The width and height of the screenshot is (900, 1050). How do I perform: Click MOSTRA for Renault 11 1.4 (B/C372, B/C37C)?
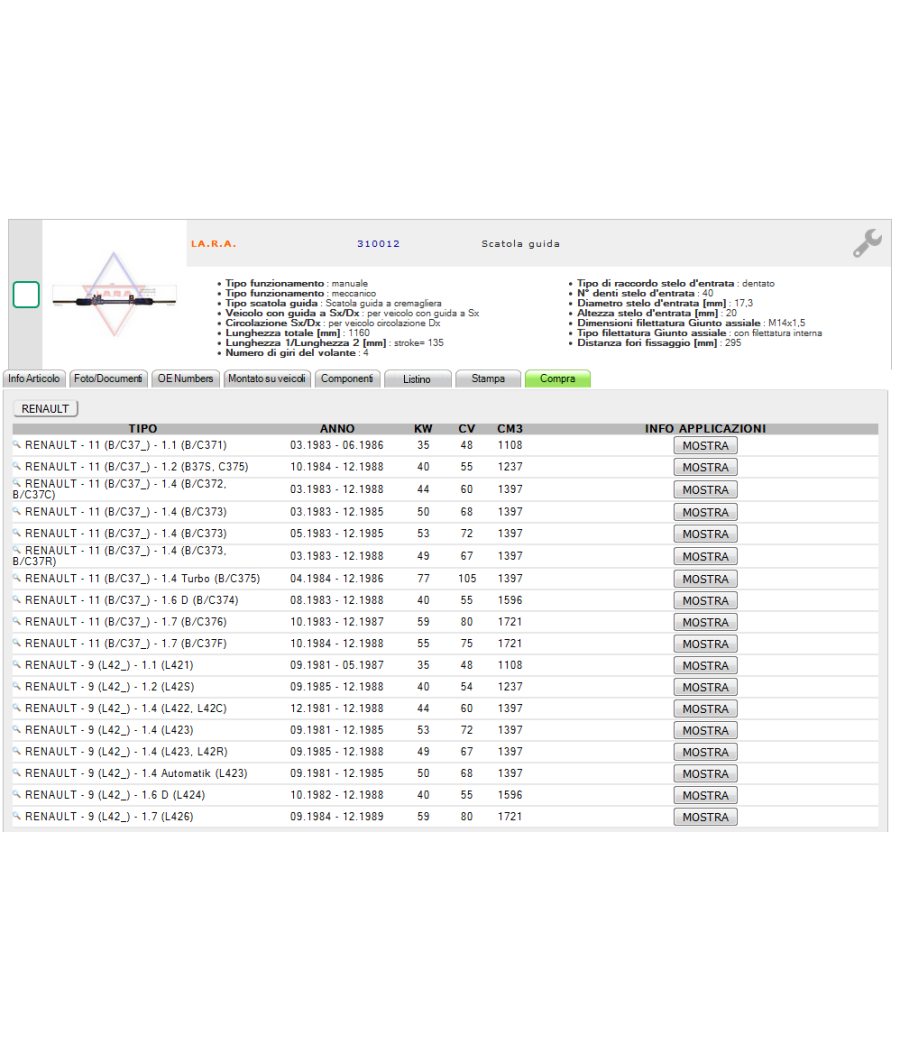pyautogui.click(x=705, y=490)
